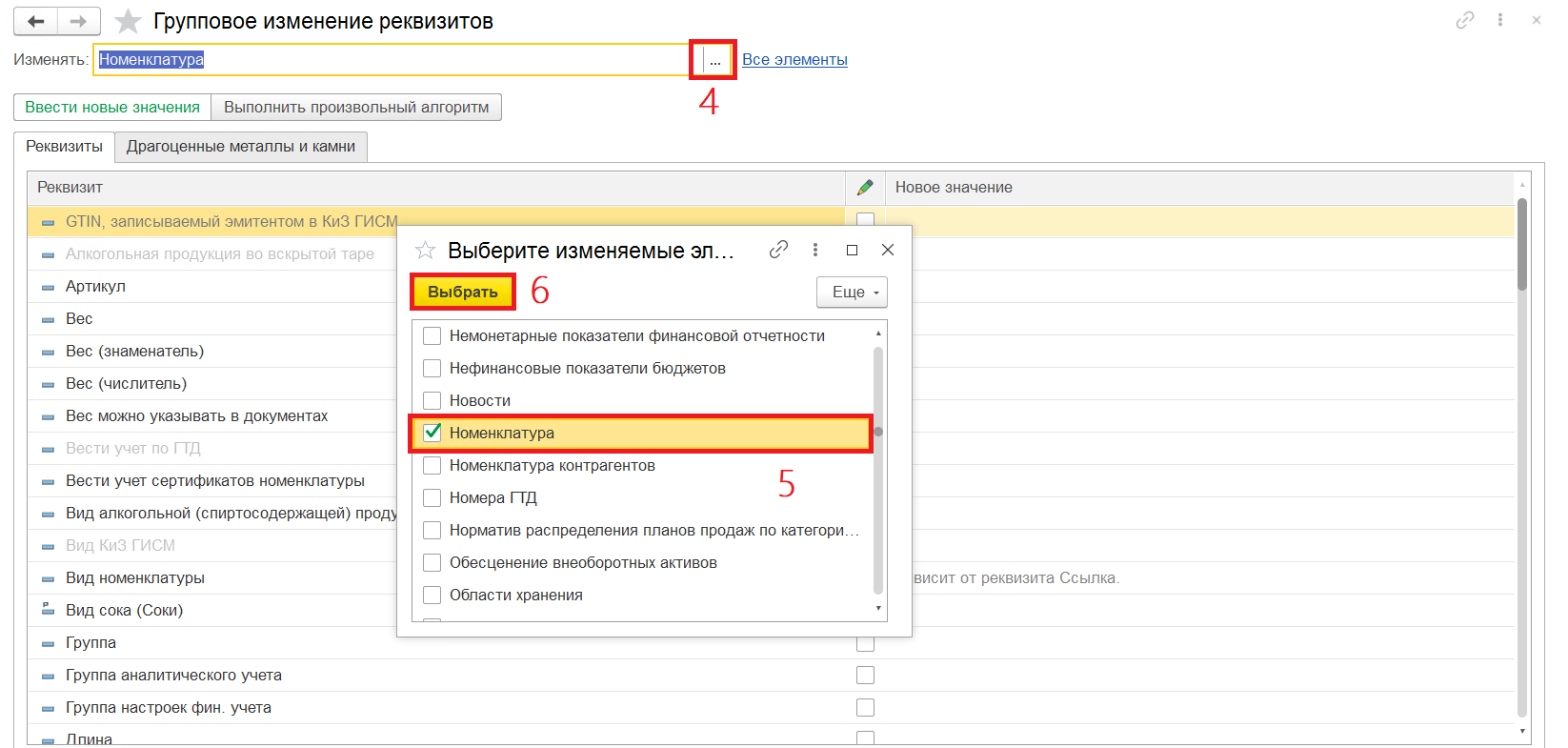Screen dimensions: 1568x748
Task: Uncheck the Номенклатура checkbox
Action: (432, 433)
